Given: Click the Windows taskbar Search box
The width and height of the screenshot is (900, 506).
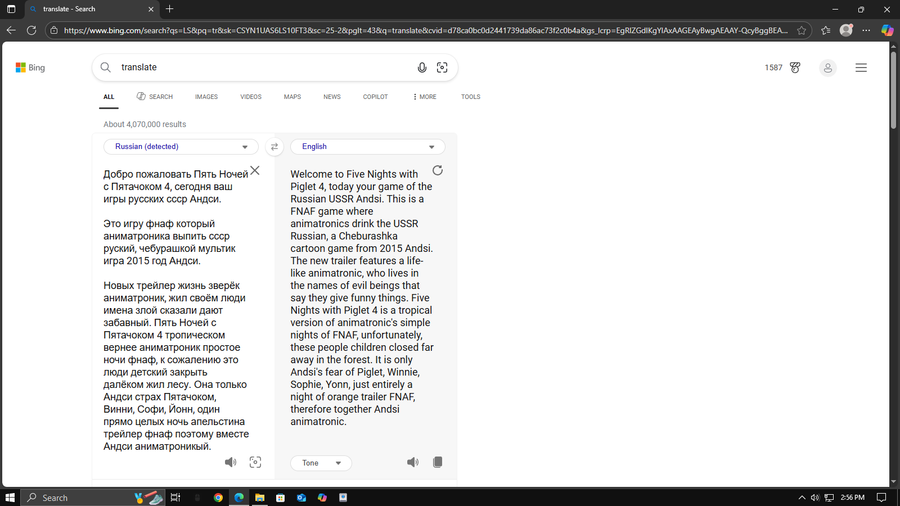Looking at the screenshot, I should (93, 497).
